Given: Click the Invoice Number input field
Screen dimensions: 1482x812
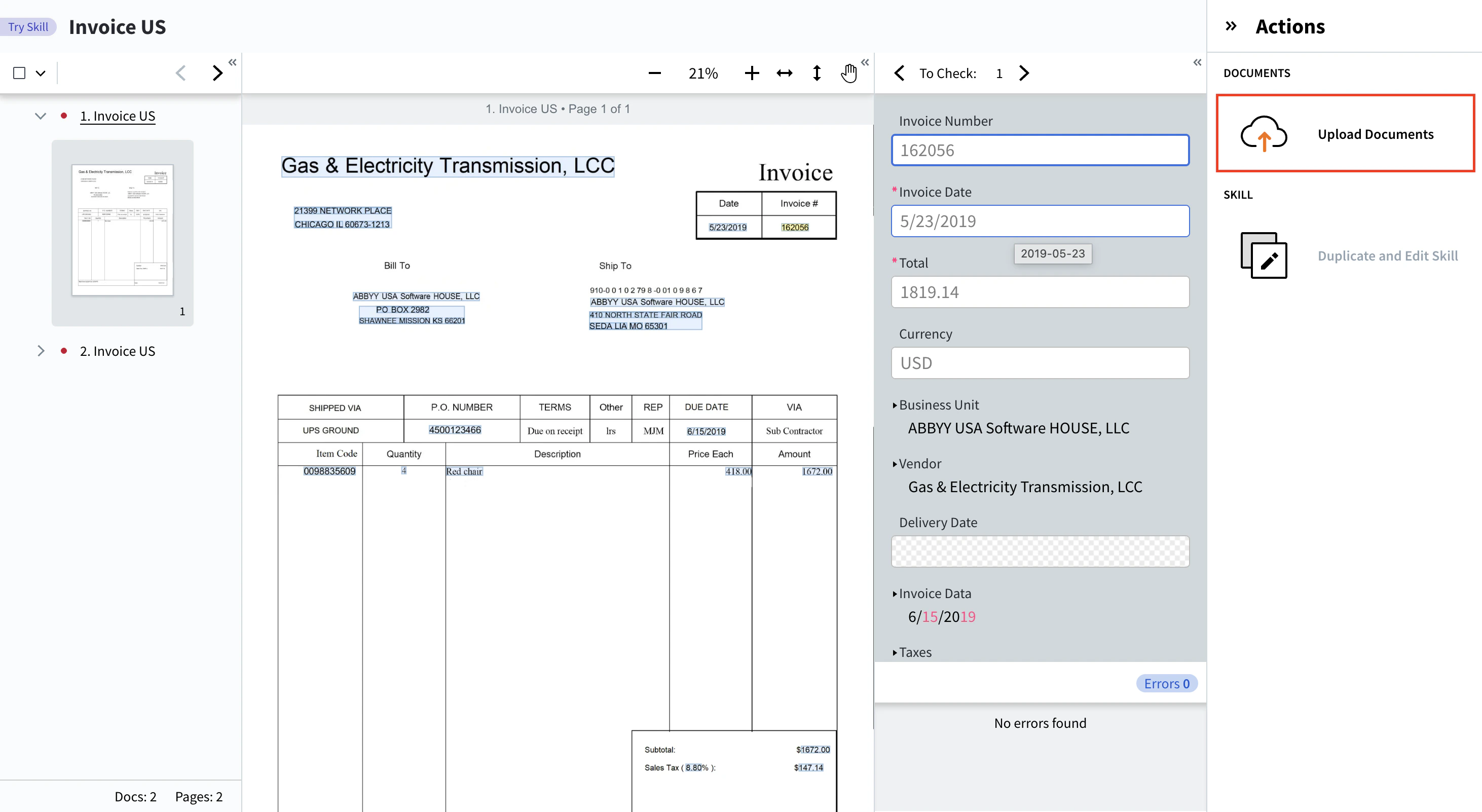Looking at the screenshot, I should click(1040, 150).
